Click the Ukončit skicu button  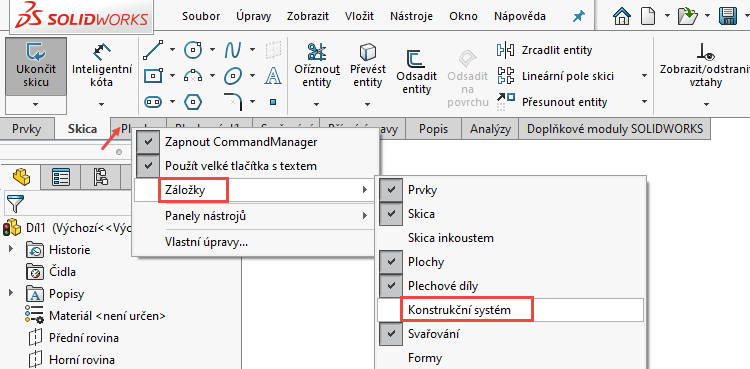[x=36, y=66]
